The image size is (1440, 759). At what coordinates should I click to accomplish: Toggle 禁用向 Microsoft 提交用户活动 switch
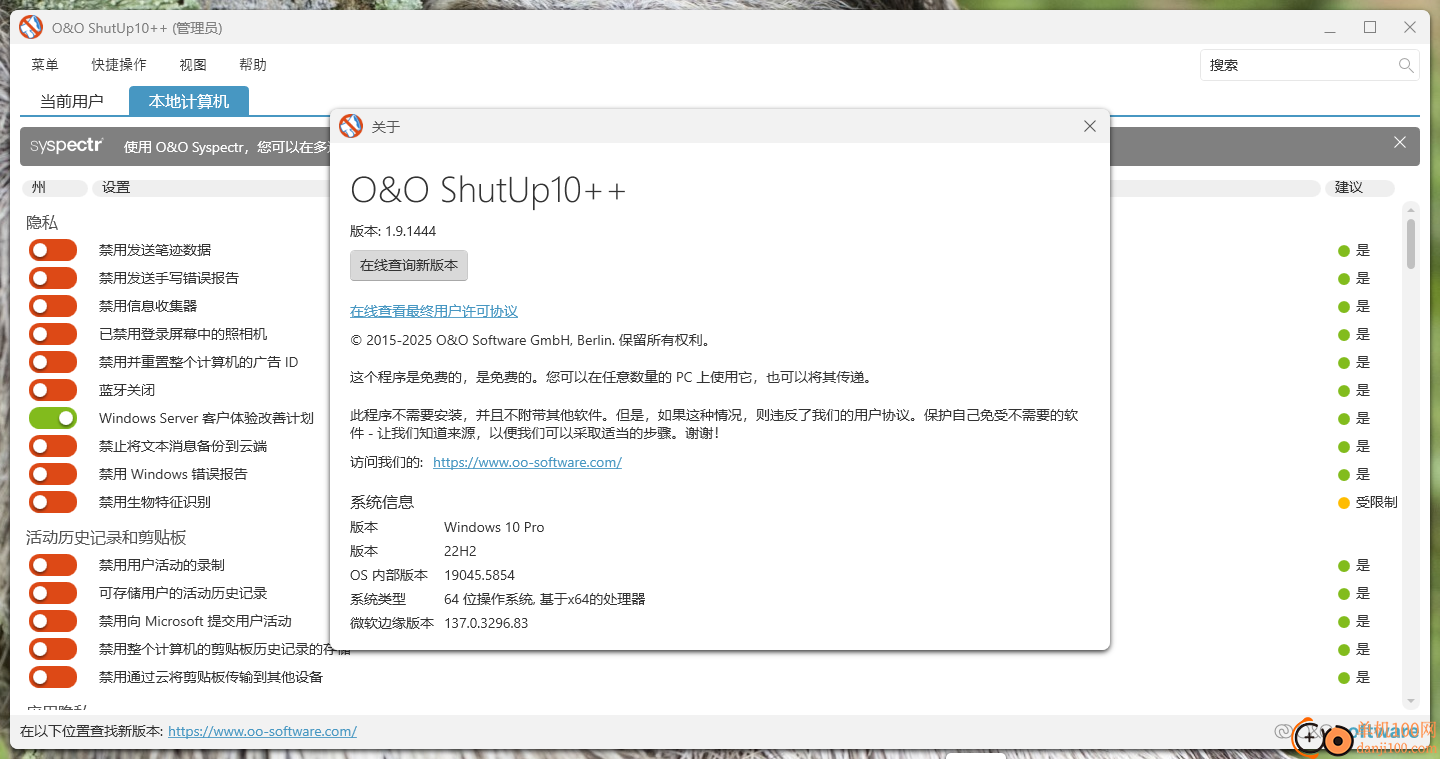[53, 621]
